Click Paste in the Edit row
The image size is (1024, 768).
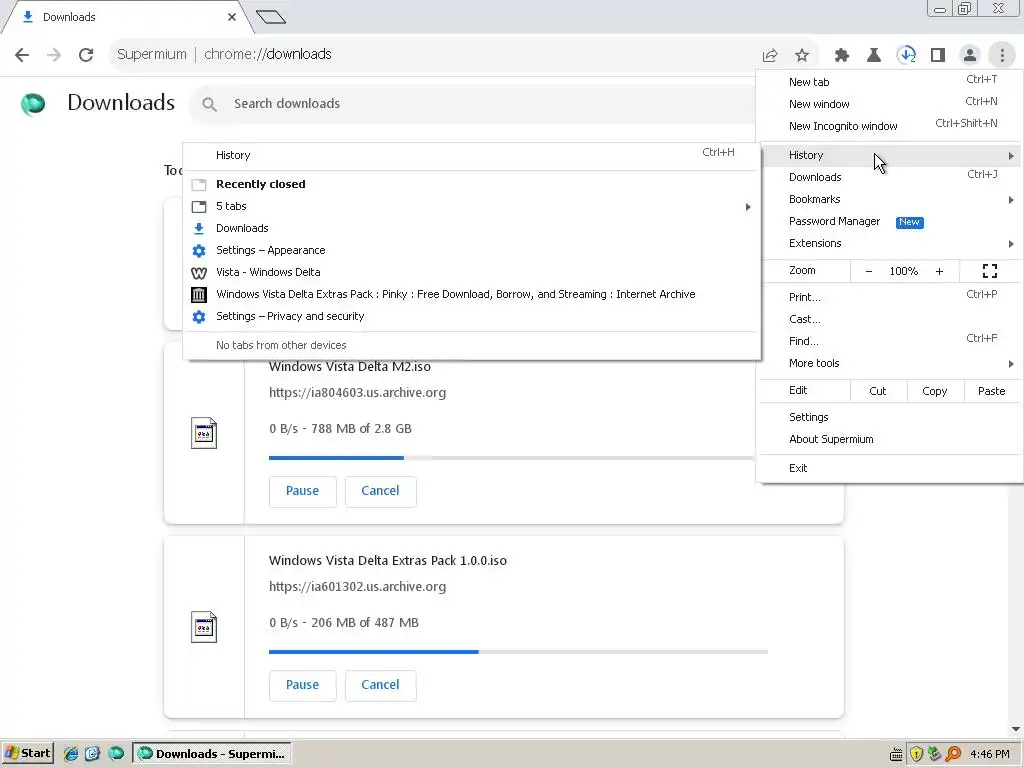(991, 391)
